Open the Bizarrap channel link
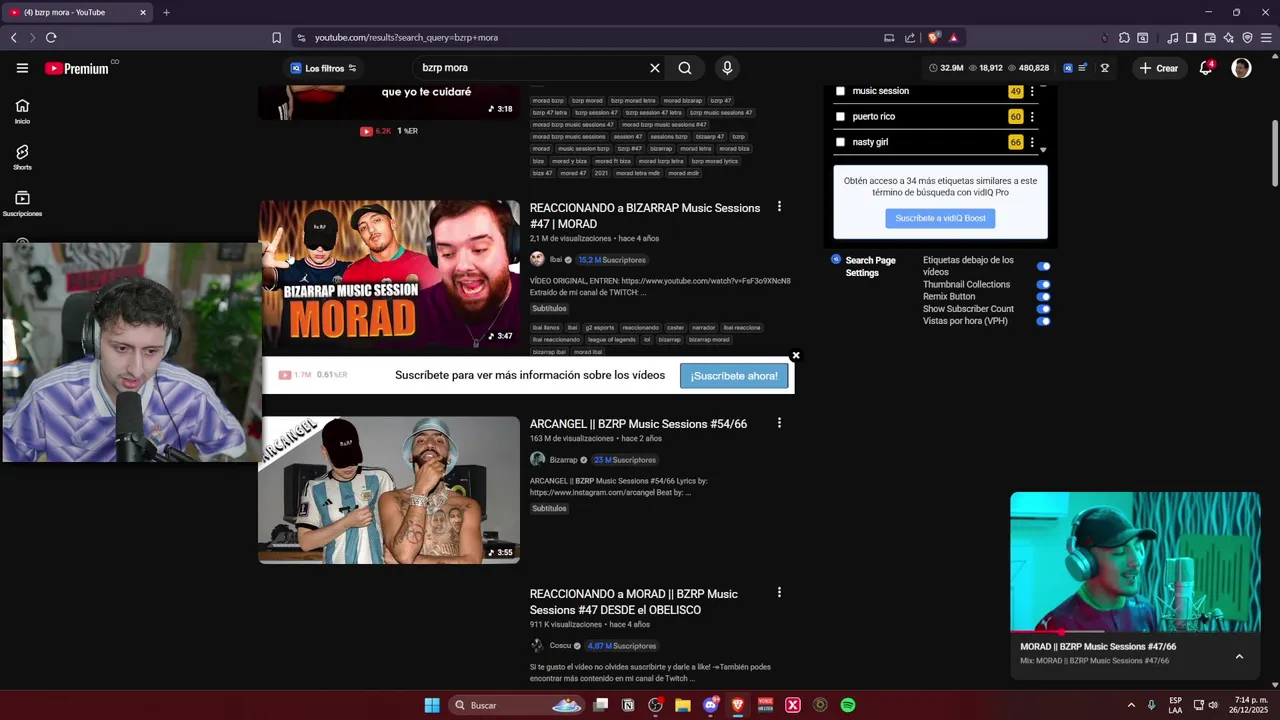1280x720 pixels. tap(564, 460)
